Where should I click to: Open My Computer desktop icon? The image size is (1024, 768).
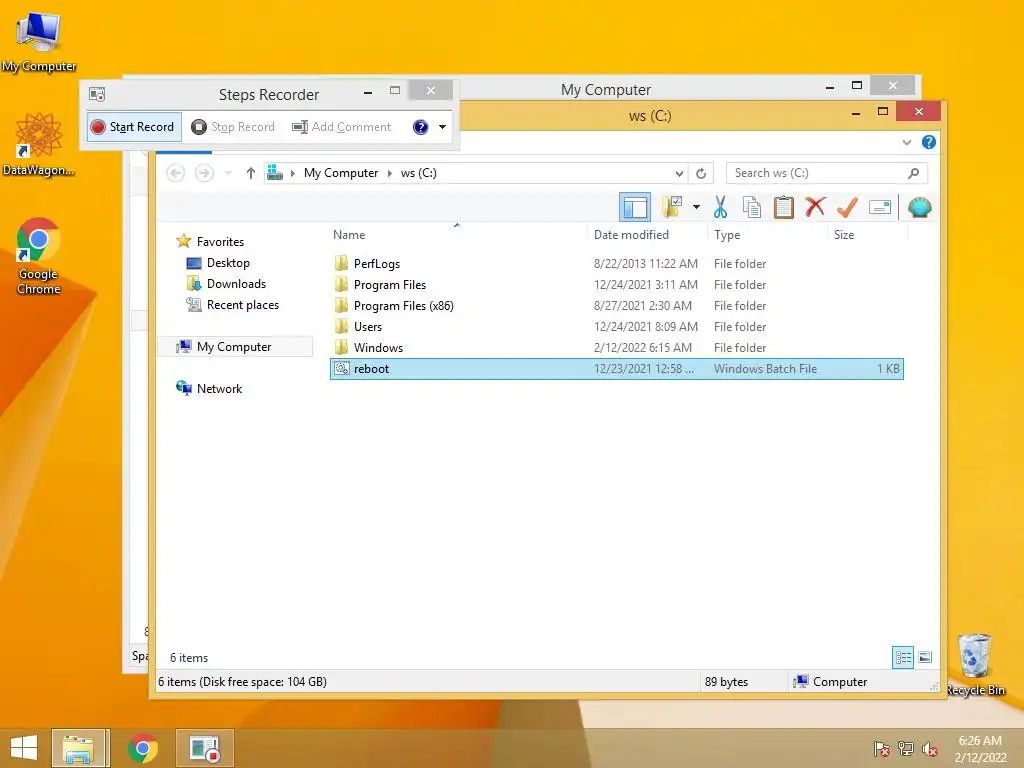click(38, 41)
